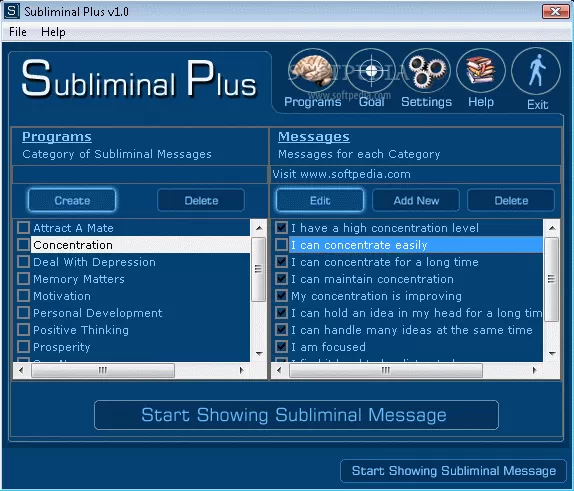Select the Positive Thinking category
This screenshot has height=491, width=574.
click(x=81, y=330)
